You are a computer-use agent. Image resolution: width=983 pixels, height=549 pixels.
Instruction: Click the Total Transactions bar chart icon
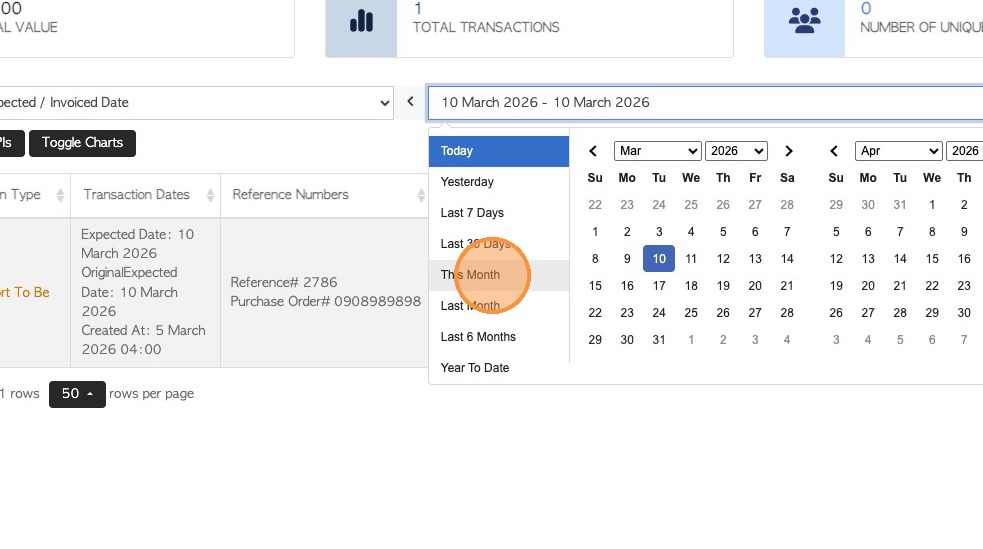361,20
